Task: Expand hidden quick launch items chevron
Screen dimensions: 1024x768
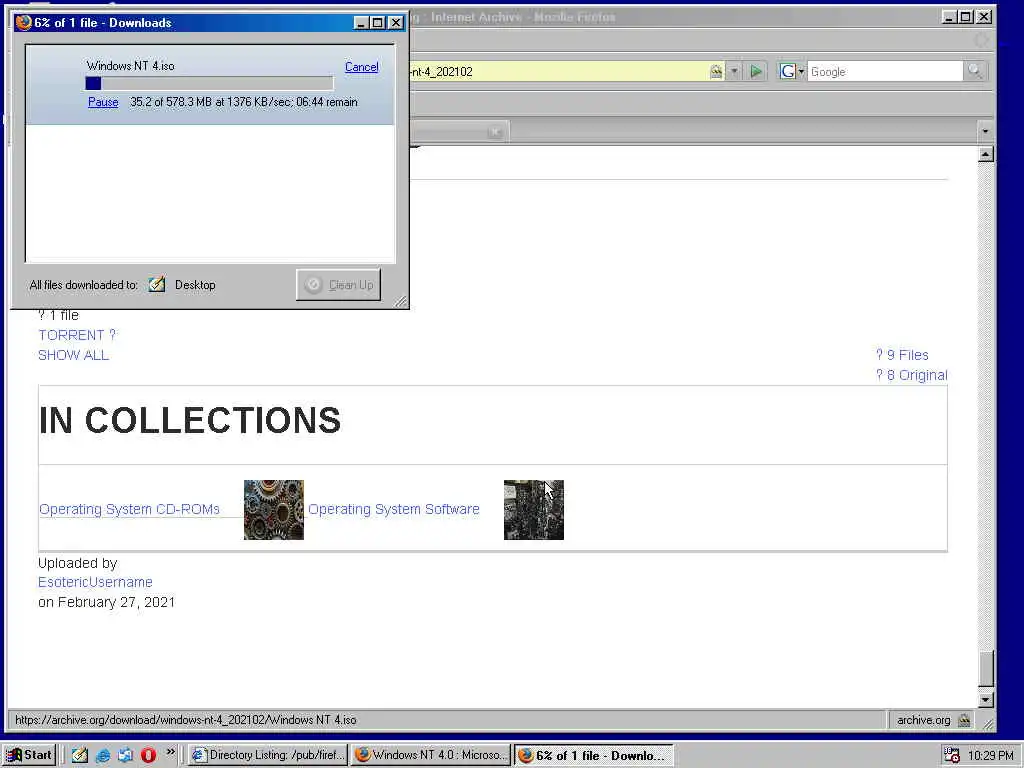Action: [170, 752]
